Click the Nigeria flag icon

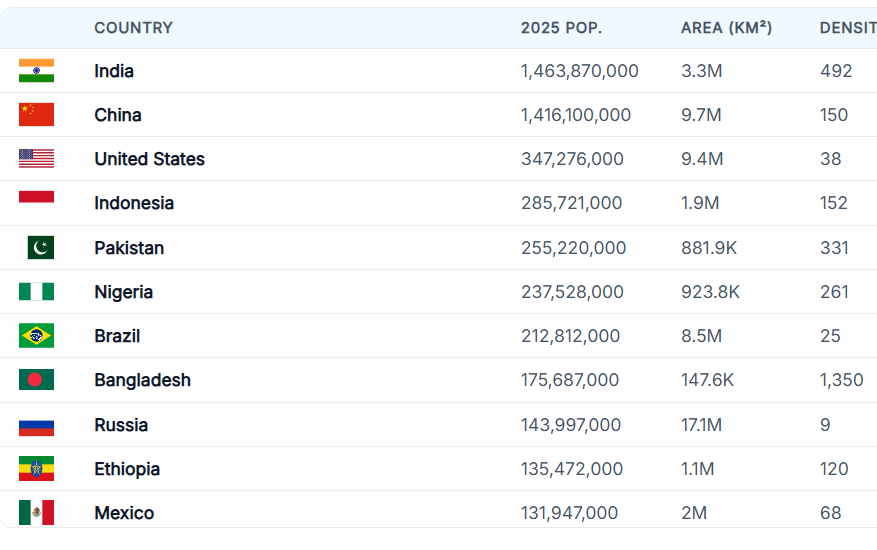pos(36,292)
